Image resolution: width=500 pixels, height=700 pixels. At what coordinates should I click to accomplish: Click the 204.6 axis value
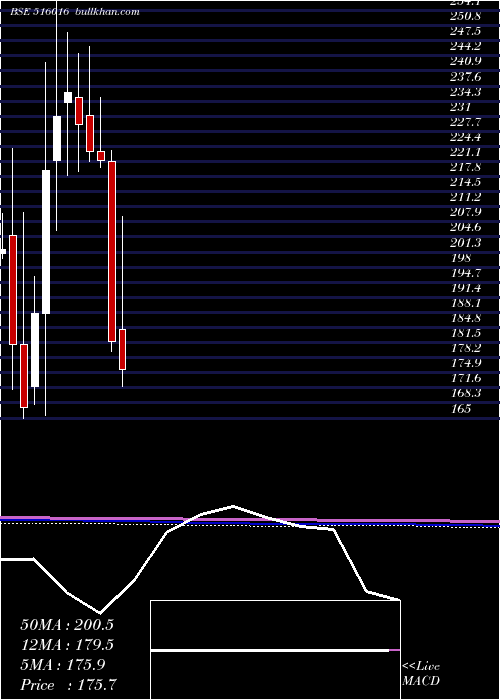pos(466,228)
